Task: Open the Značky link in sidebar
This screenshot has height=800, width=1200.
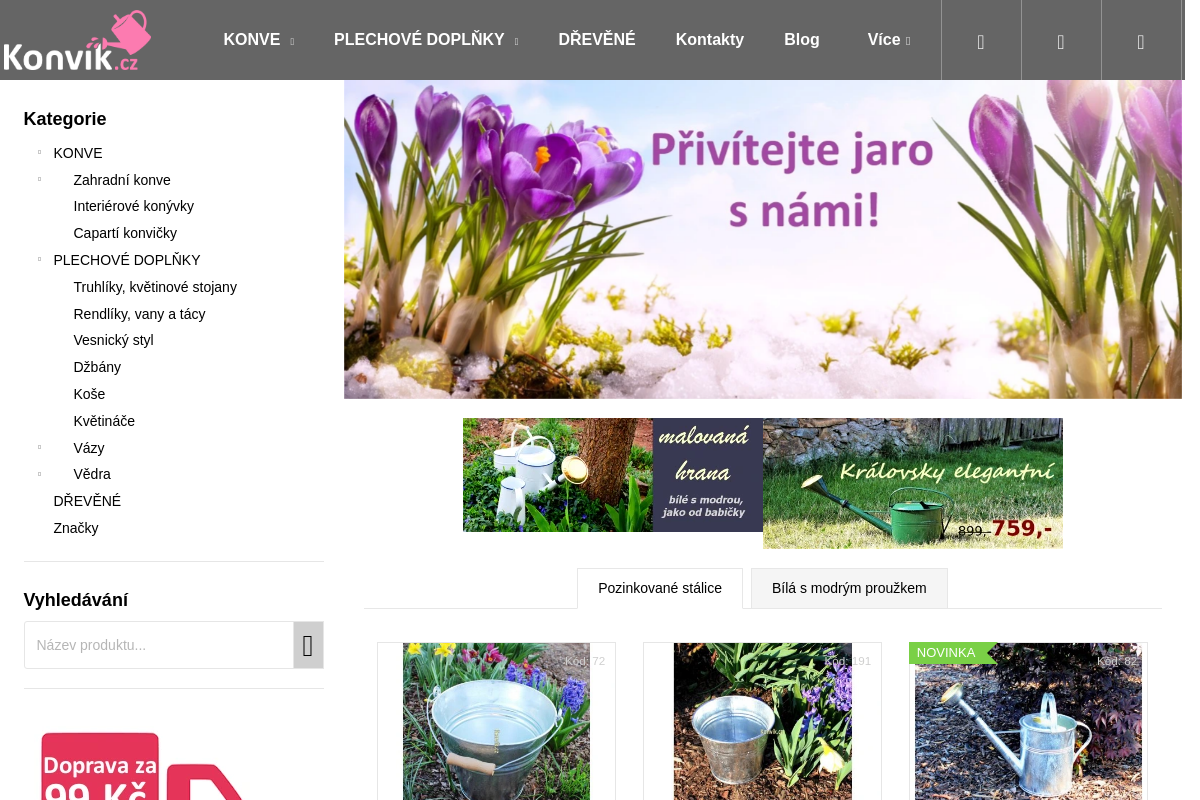Action: [x=76, y=528]
